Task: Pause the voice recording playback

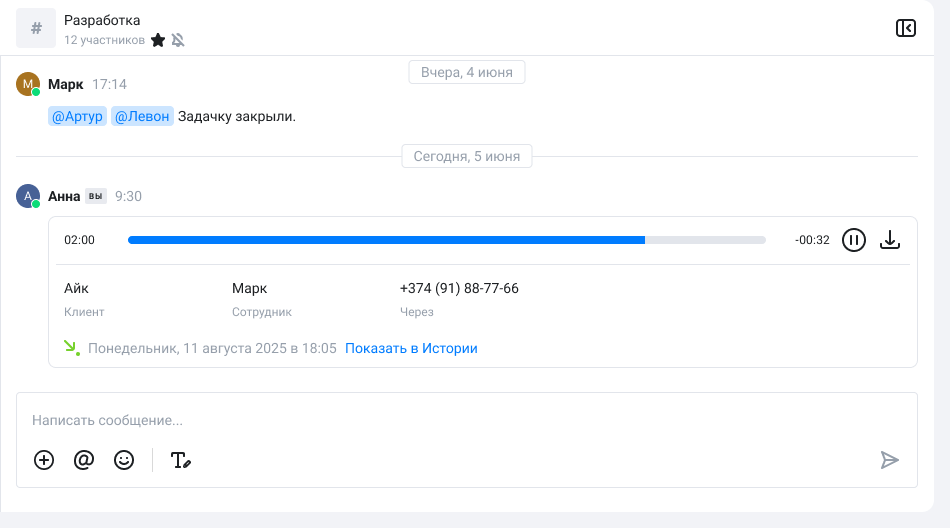Action: [853, 240]
